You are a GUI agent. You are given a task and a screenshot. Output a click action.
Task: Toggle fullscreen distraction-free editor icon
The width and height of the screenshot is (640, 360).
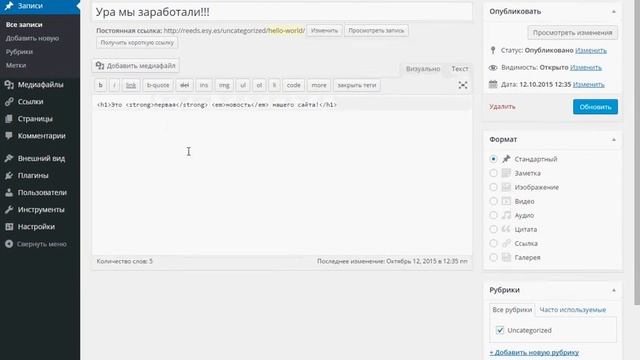[x=463, y=85]
